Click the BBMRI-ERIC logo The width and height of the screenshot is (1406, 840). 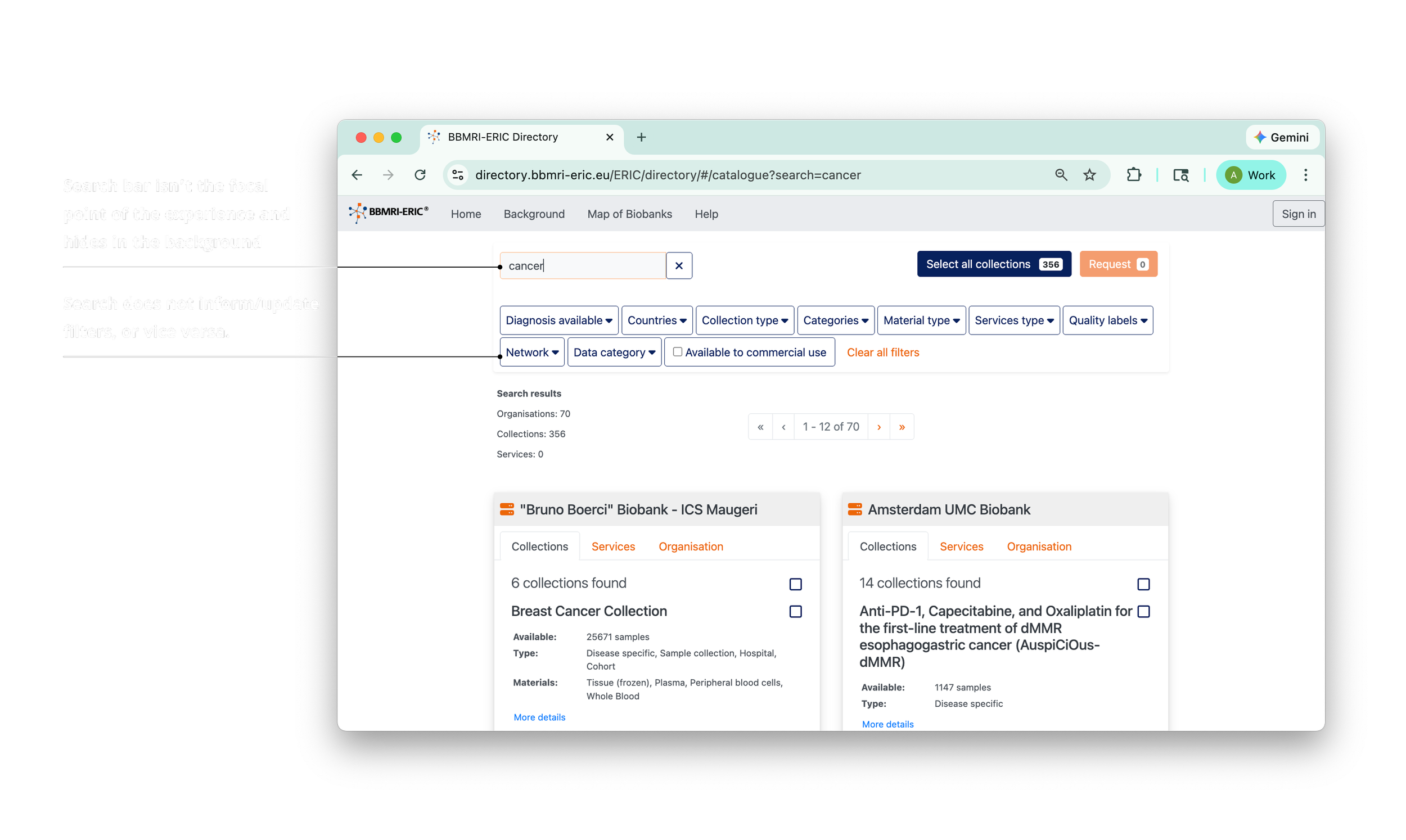click(x=388, y=213)
